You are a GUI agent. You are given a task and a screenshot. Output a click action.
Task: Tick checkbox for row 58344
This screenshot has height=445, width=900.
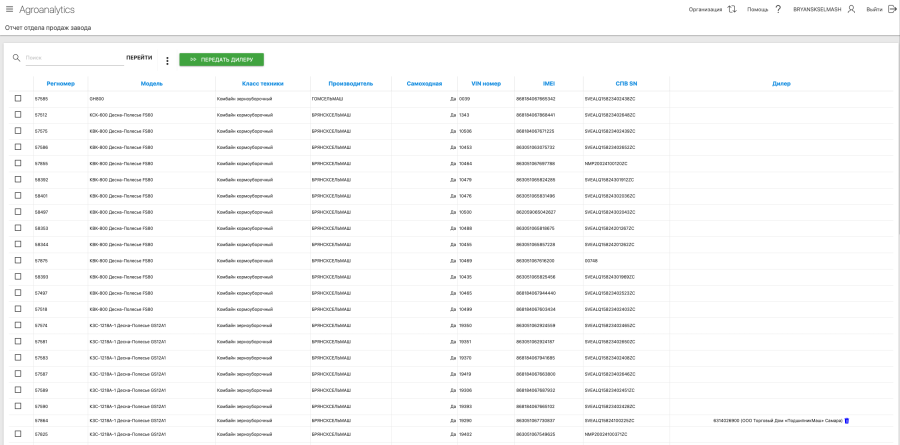pyautogui.click(x=18, y=244)
